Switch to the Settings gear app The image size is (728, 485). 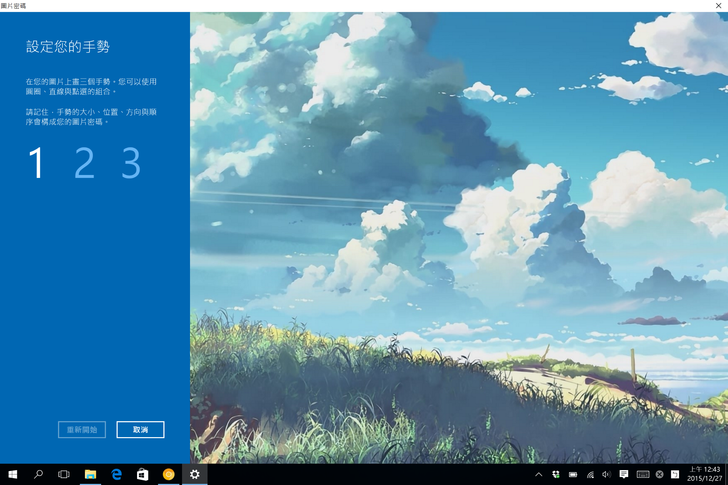pos(194,474)
